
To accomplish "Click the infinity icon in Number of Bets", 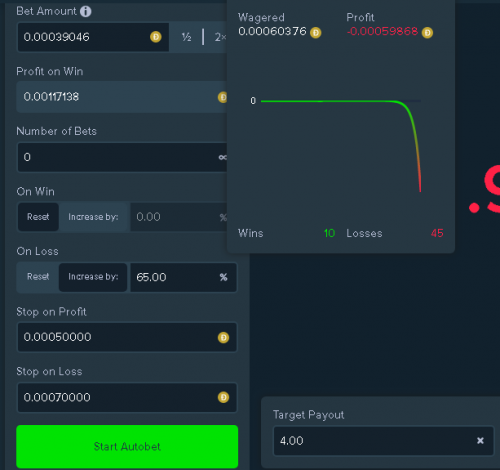I will click(x=223, y=157).
